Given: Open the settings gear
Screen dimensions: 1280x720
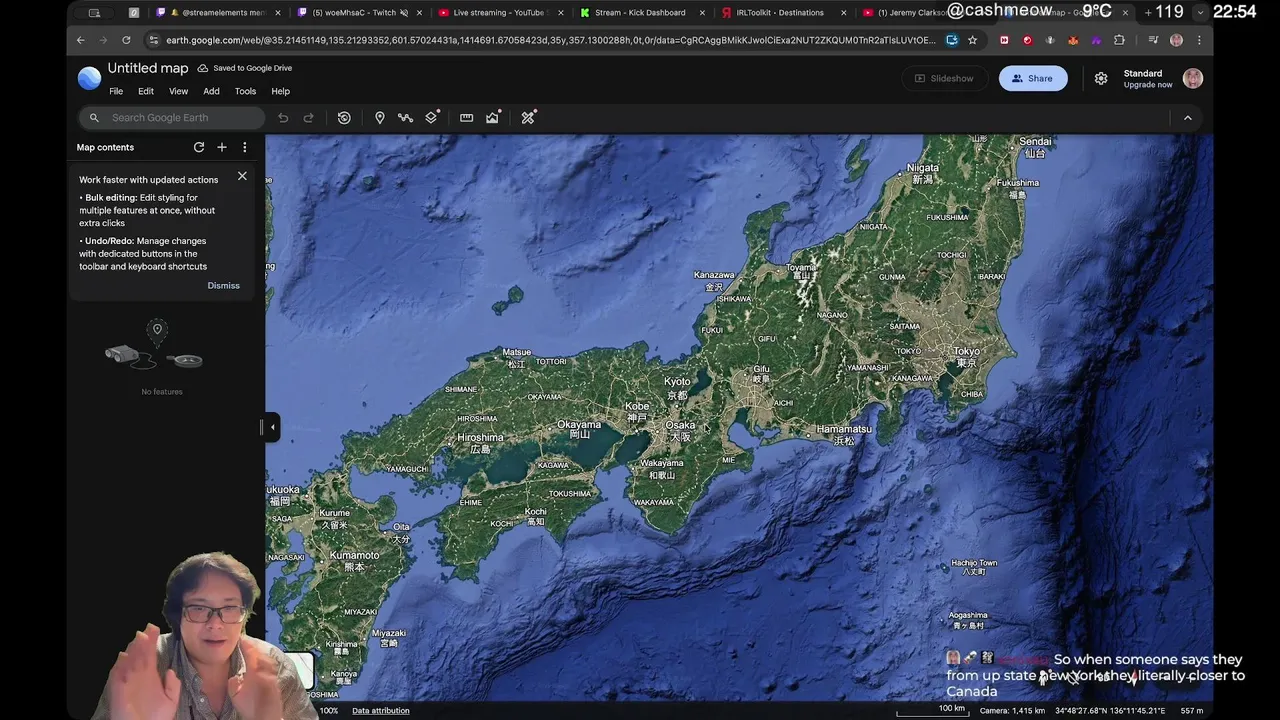Looking at the screenshot, I should [1101, 78].
